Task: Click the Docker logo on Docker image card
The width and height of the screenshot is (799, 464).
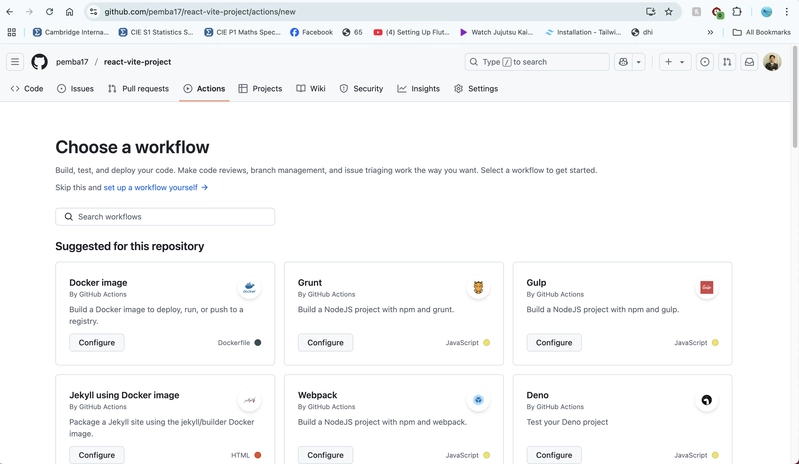Action: [x=249, y=288]
